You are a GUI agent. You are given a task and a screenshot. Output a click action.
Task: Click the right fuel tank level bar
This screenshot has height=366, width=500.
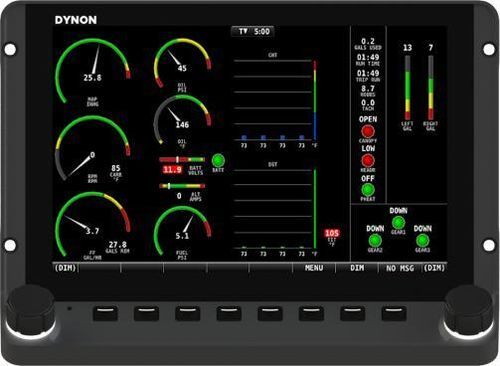(431, 88)
